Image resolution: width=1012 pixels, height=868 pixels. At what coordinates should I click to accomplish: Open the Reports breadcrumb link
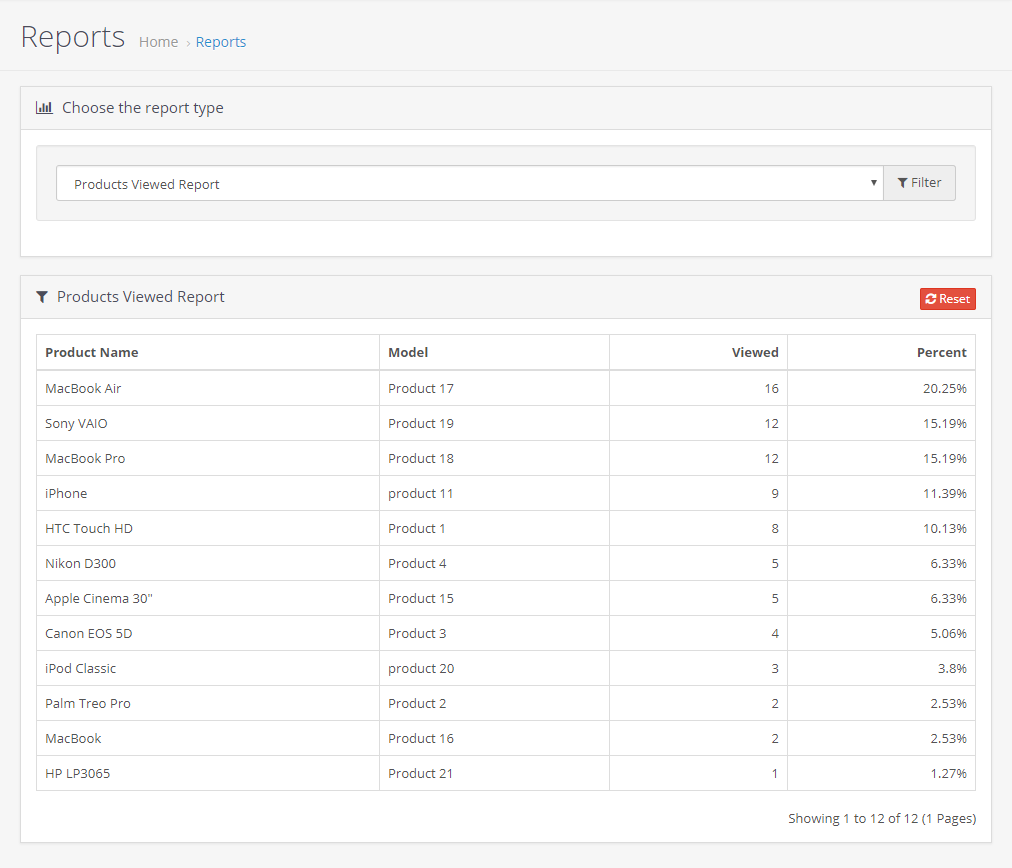point(221,42)
